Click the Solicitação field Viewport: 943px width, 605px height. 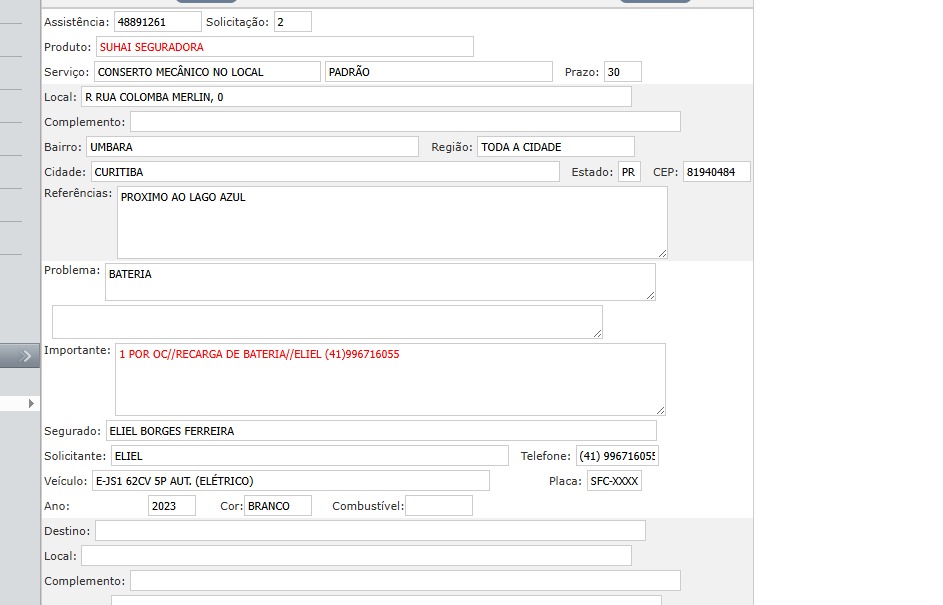292,22
